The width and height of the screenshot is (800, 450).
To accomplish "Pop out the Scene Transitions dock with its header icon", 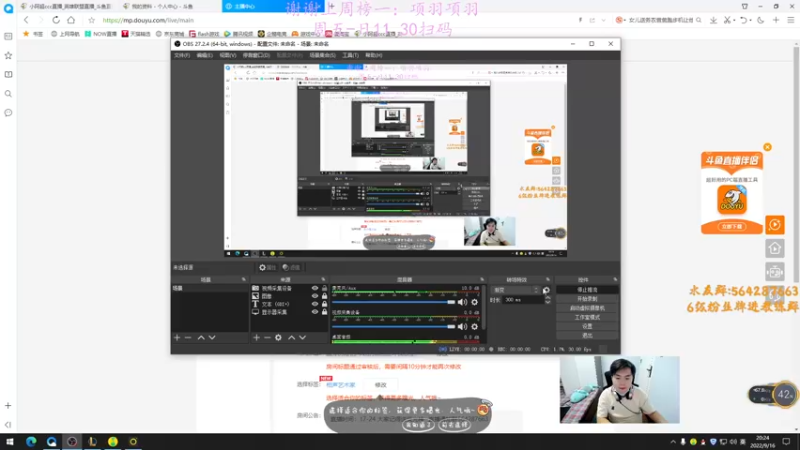I will click(548, 280).
